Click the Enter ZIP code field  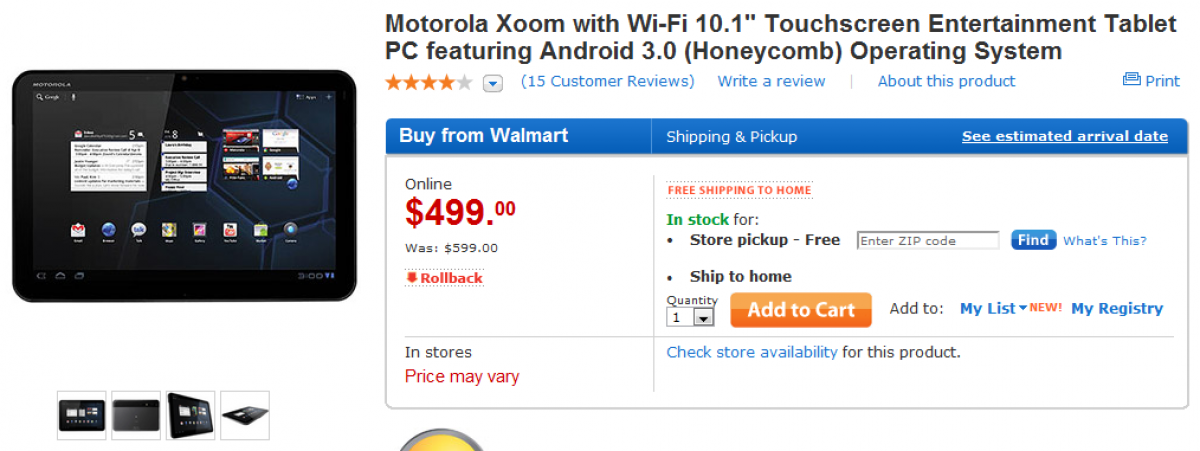(928, 241)
